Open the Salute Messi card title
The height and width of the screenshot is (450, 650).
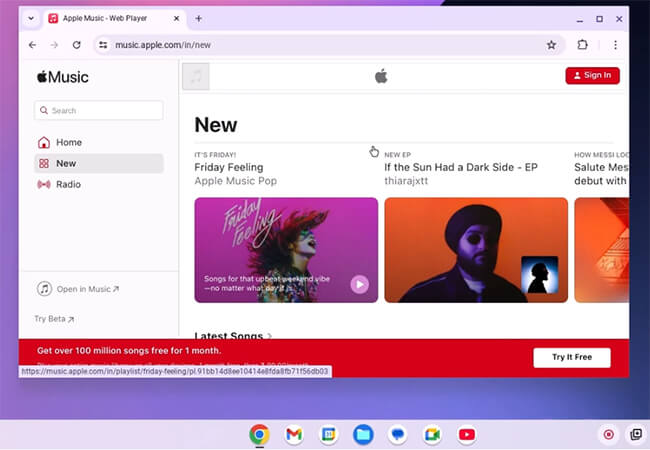[x=601, y=174]
